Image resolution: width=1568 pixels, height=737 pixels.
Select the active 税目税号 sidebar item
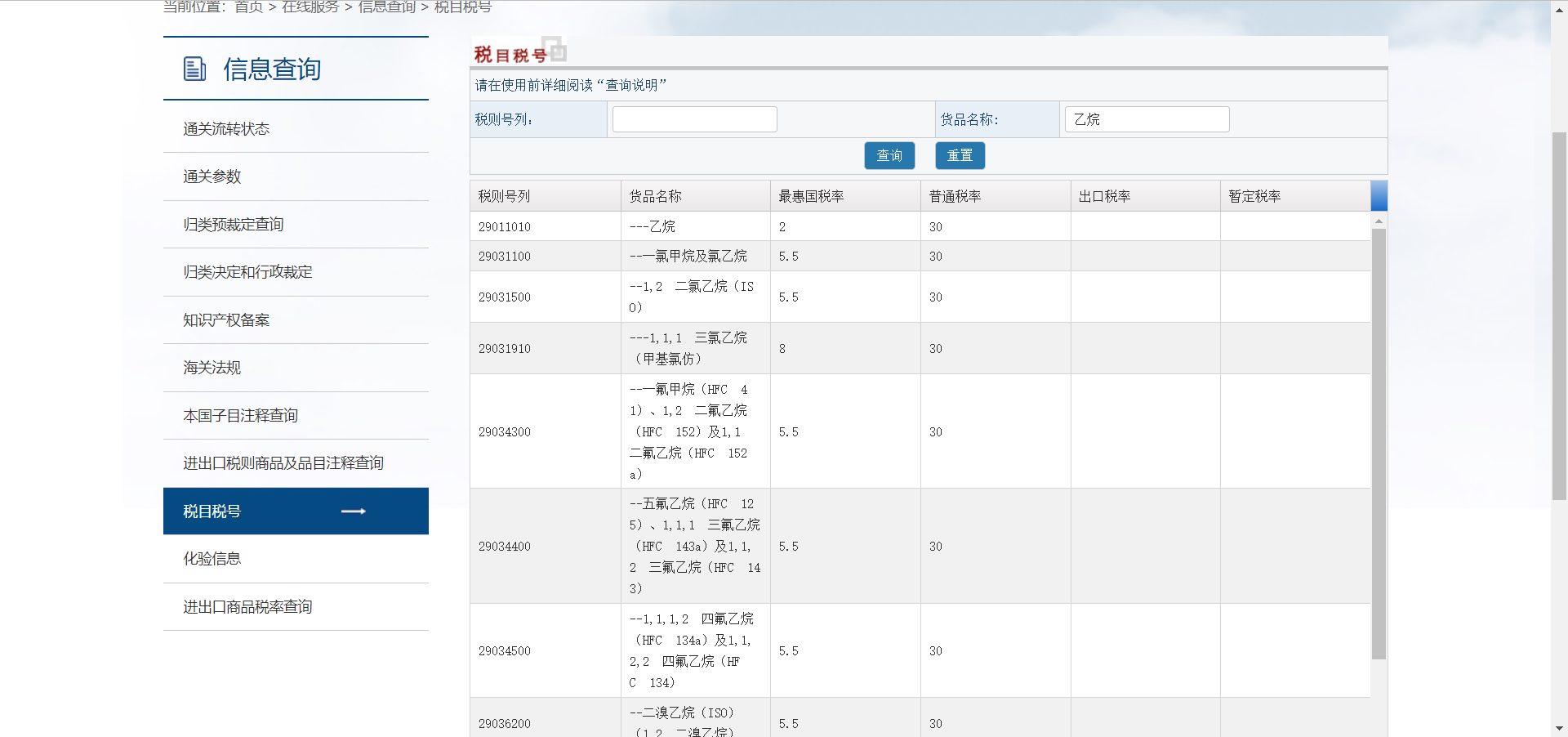point(296,511)
